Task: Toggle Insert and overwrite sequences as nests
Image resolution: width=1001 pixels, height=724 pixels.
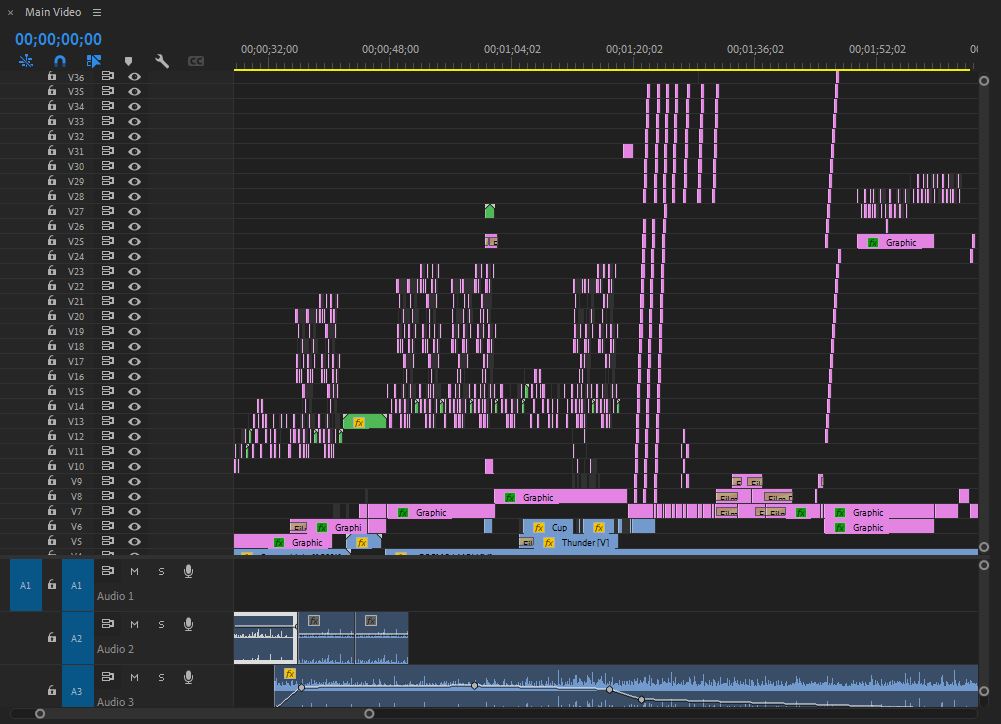Action: point(26,61)
